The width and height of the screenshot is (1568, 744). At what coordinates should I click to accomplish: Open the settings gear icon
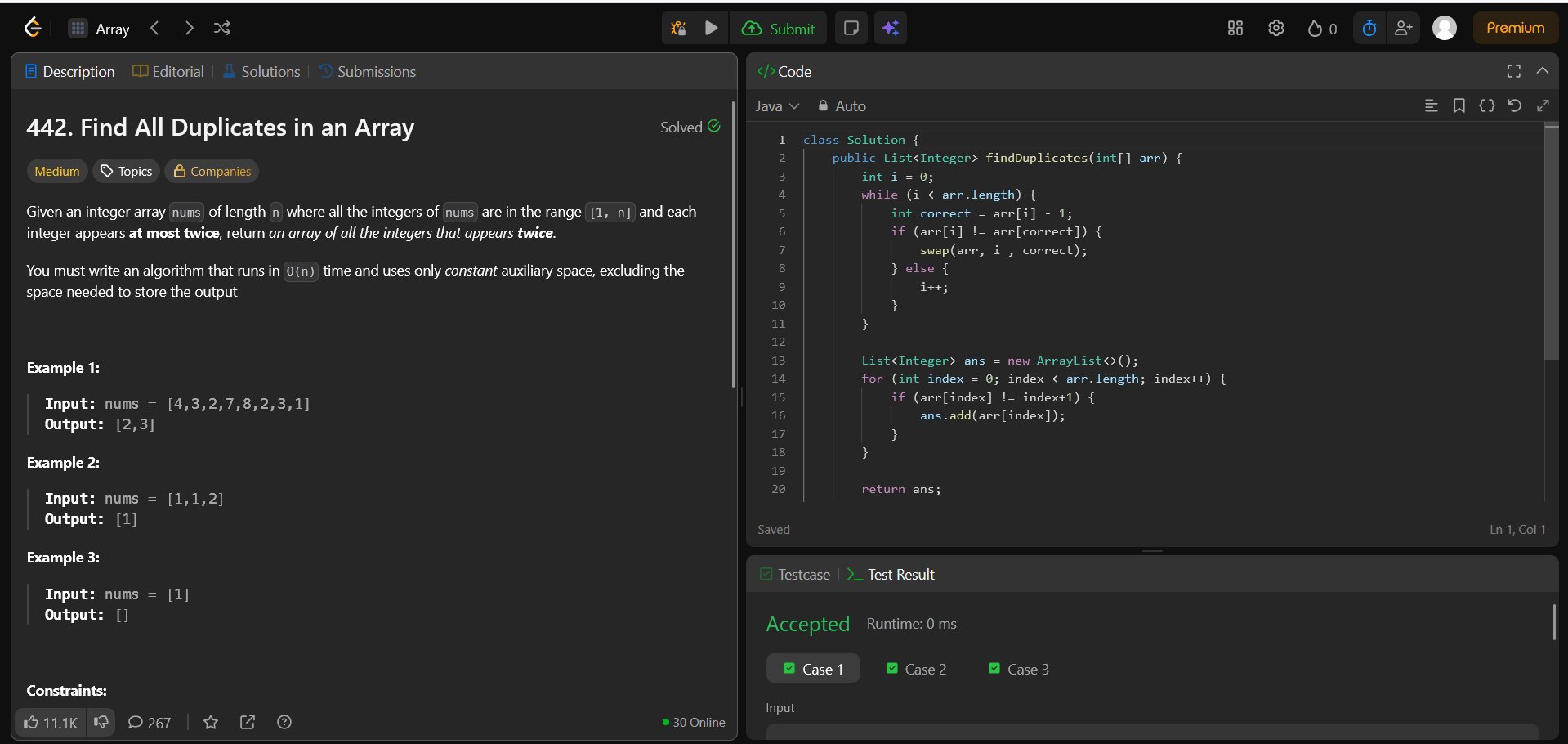click(1275, 29)
